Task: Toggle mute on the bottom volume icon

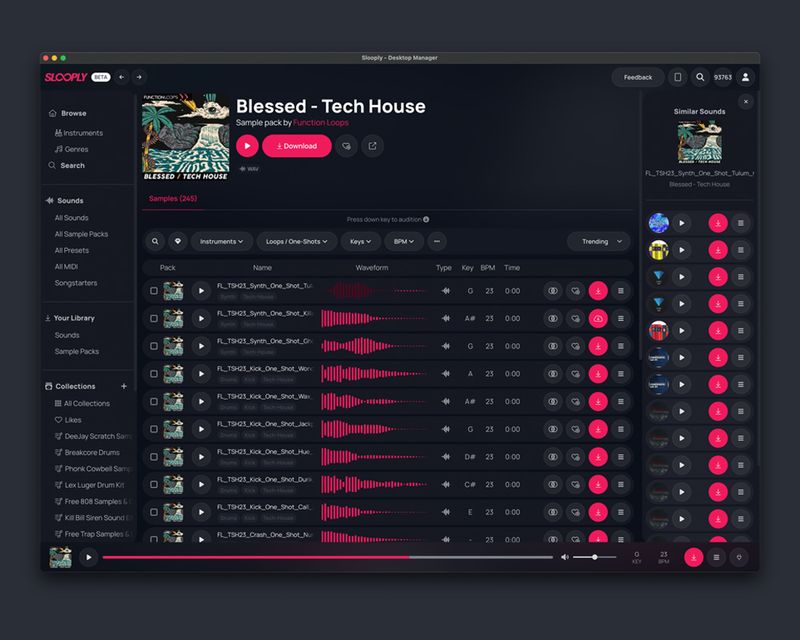Action: coord(567,558)
